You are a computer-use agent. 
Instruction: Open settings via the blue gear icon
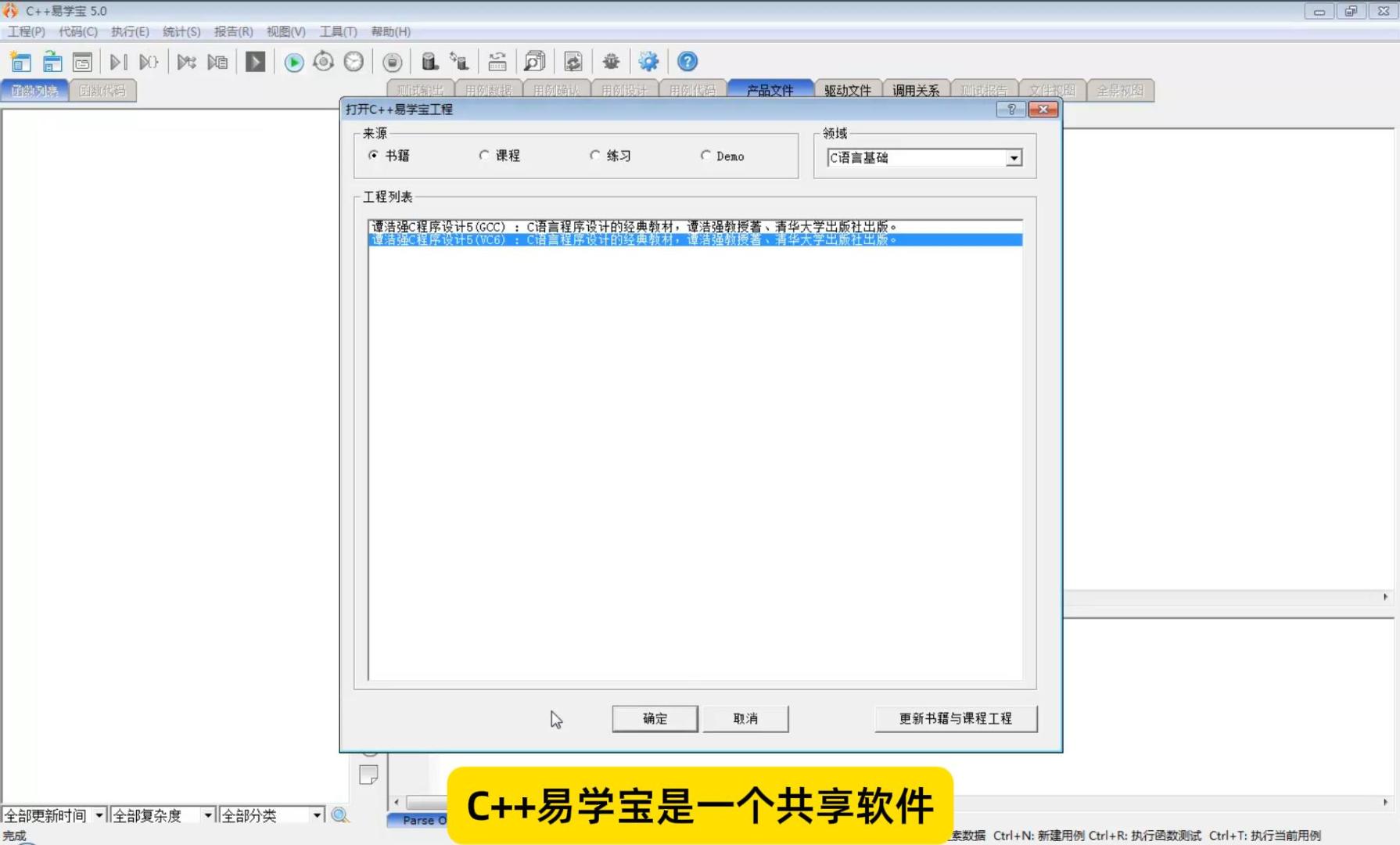648,62
